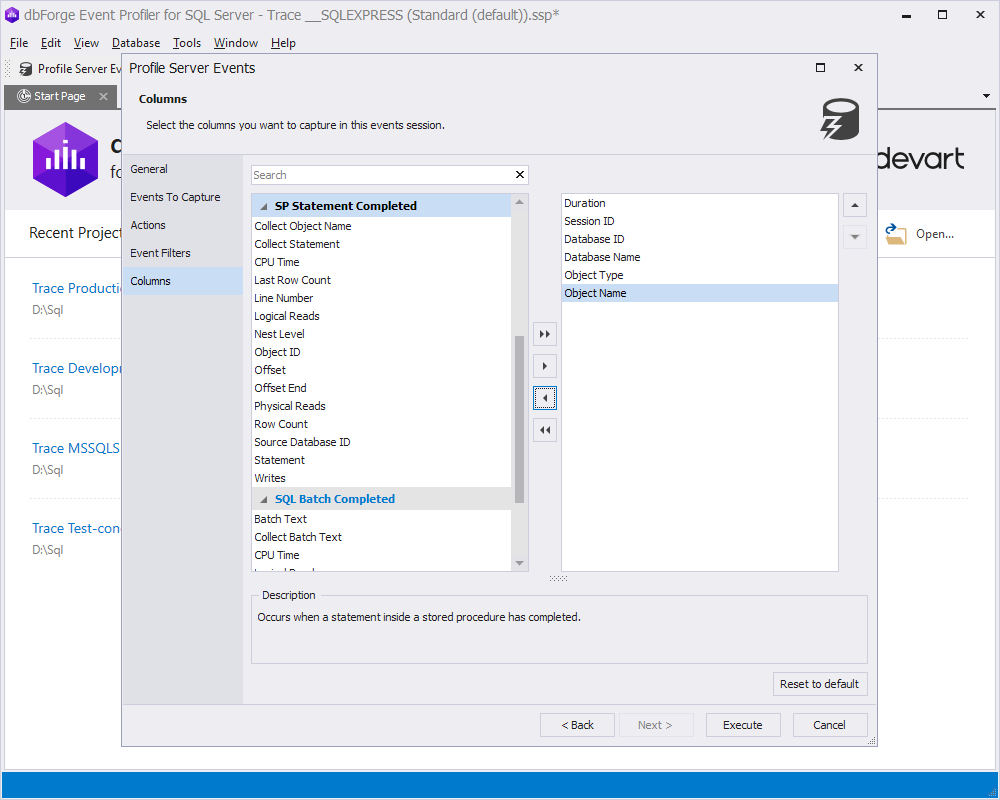Select the Columns page
Screen dimensions: 1000x800
[x=182, y=281]
